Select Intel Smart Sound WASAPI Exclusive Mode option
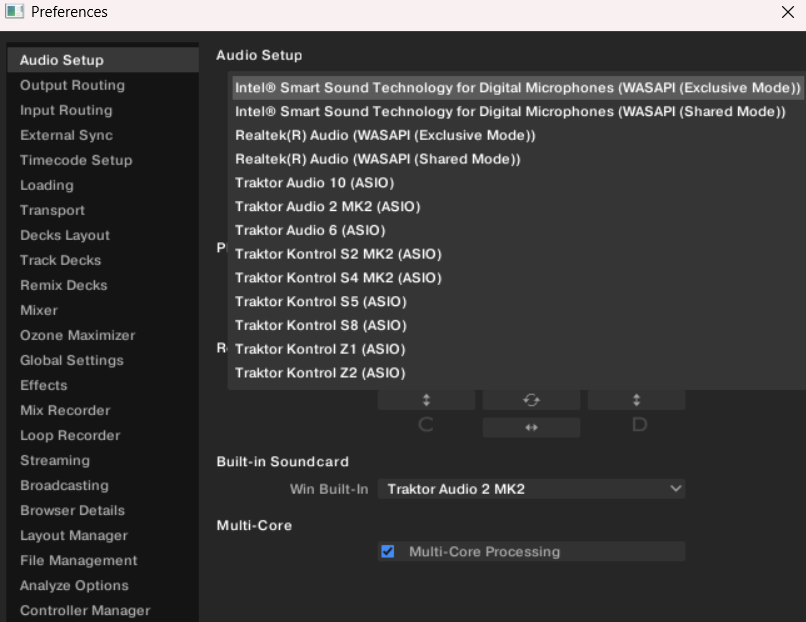The image size is (806, 622). [x=517, y=87]
